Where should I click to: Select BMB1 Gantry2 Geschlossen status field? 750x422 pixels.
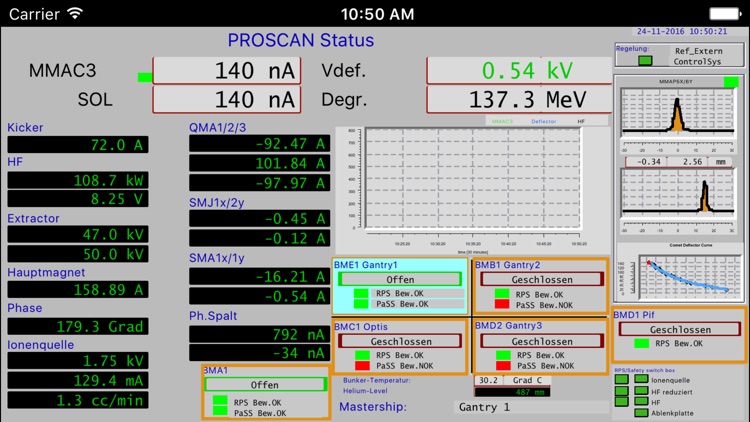(x=542, y=279)
